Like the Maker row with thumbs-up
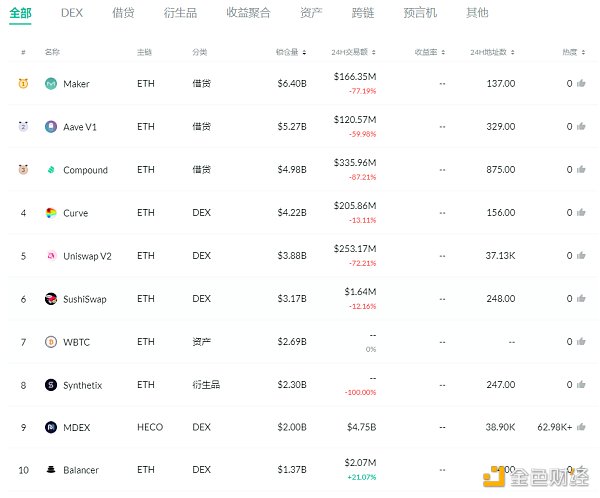The width and height of the screenshot is (600, 498). pyautogui.click(x=580, y=84)
